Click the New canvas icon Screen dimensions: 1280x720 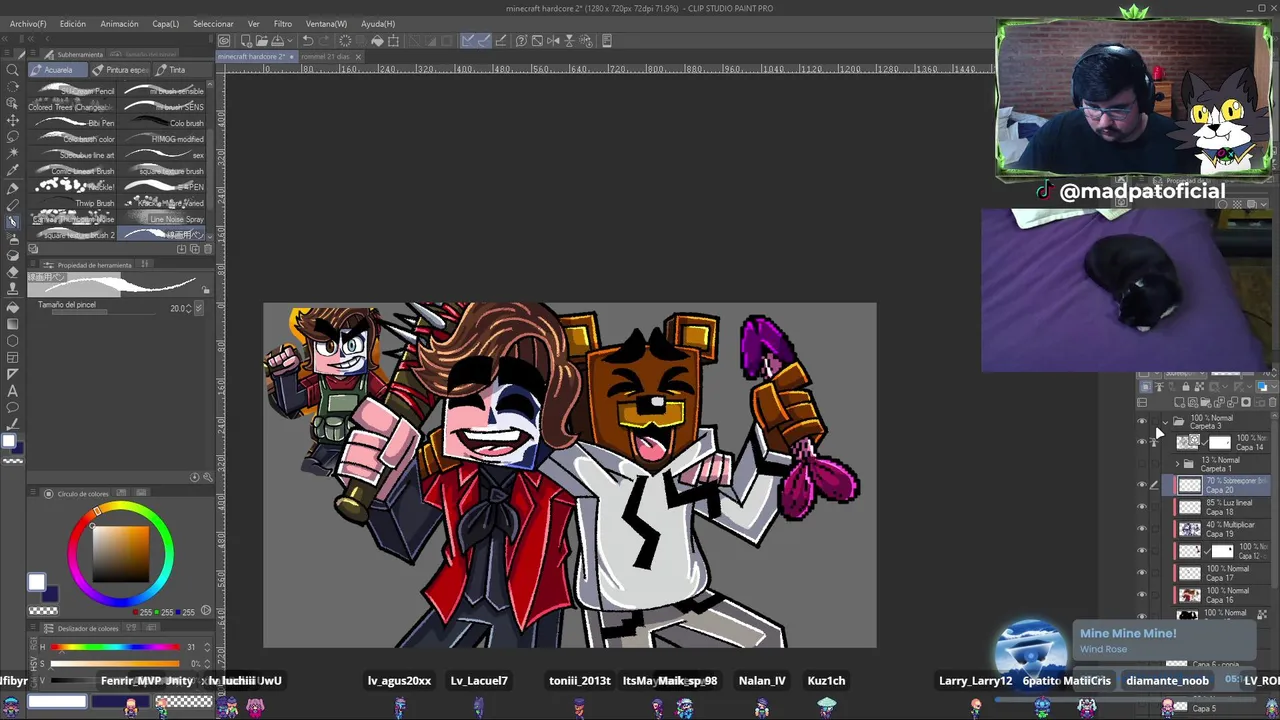tap(246, 41)
